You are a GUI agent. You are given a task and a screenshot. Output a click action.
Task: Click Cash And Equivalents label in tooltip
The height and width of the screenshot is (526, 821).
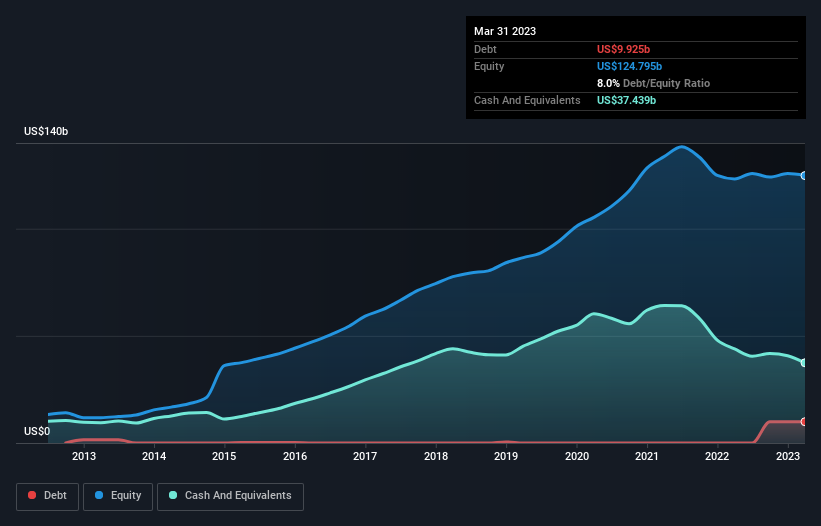[527, 100]
